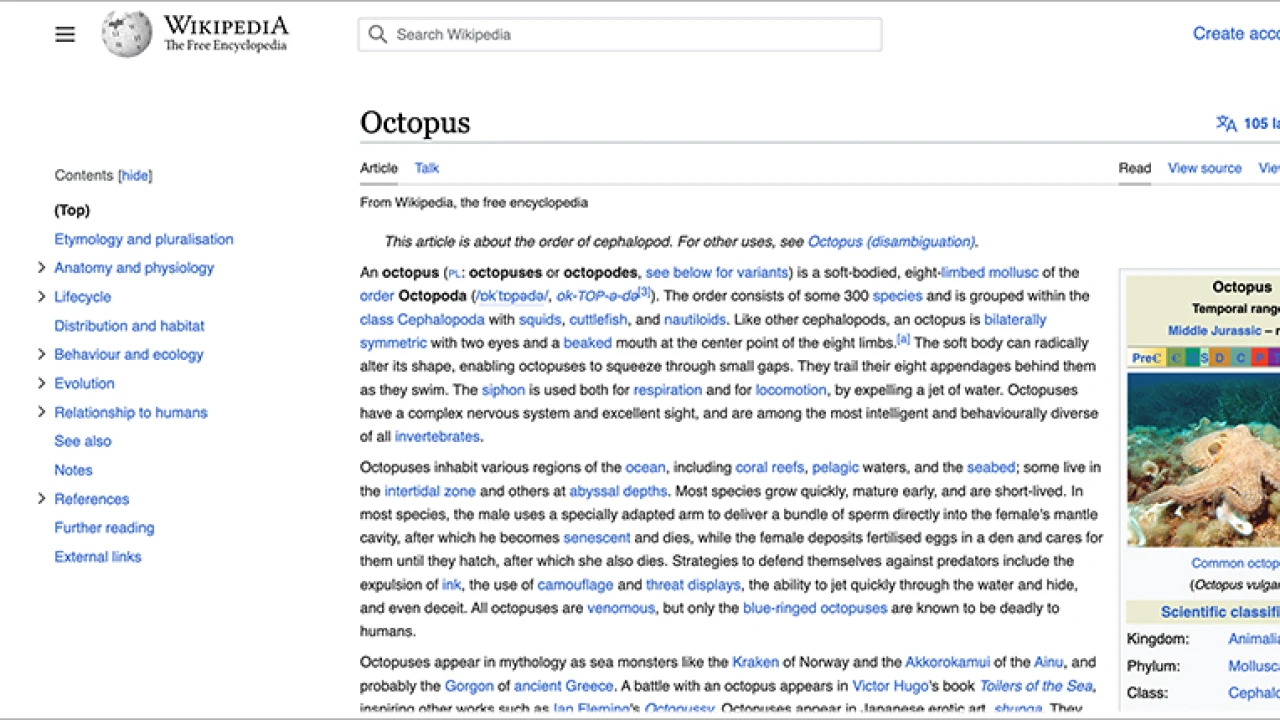The image size is (1280, 720).
Task: Select the View source tab
Action: (x=1204, y=168)
